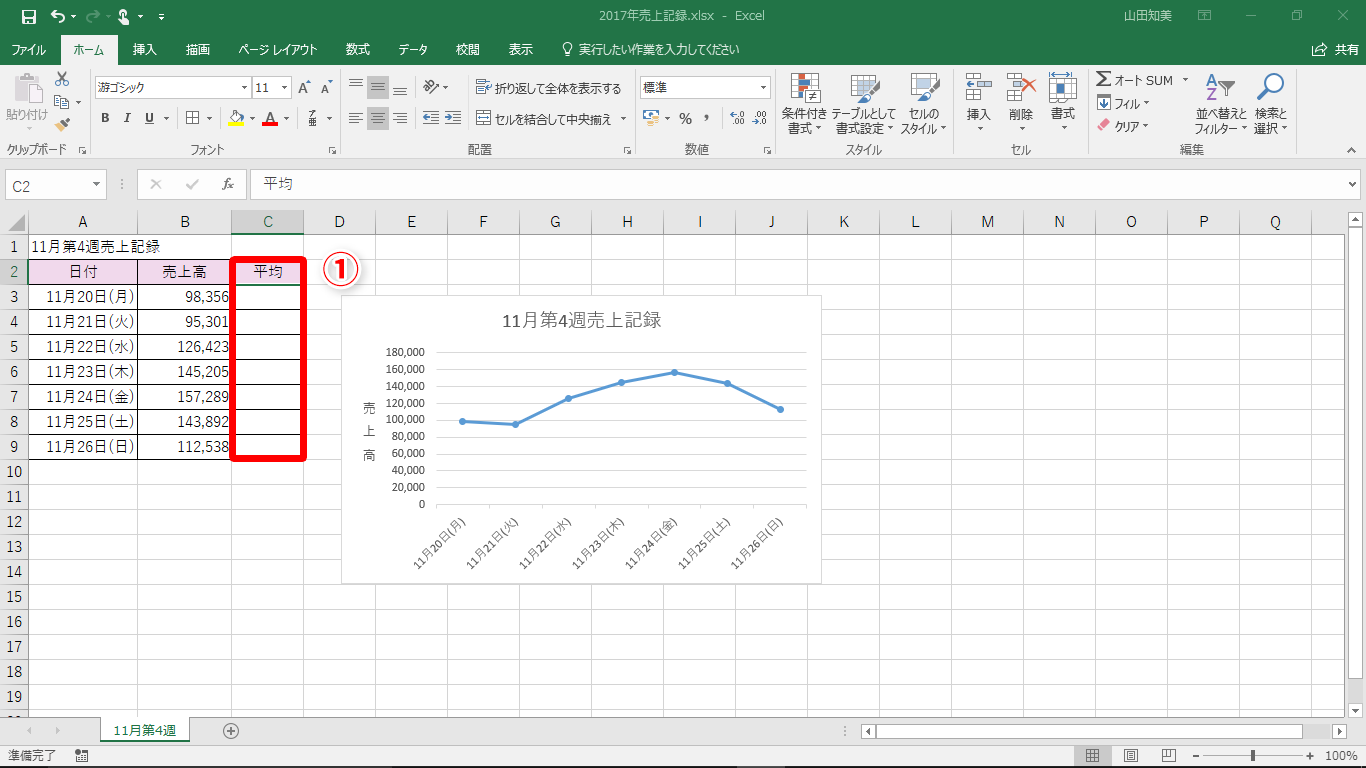Increase font size with the large A button

click(x=304, y=88)
